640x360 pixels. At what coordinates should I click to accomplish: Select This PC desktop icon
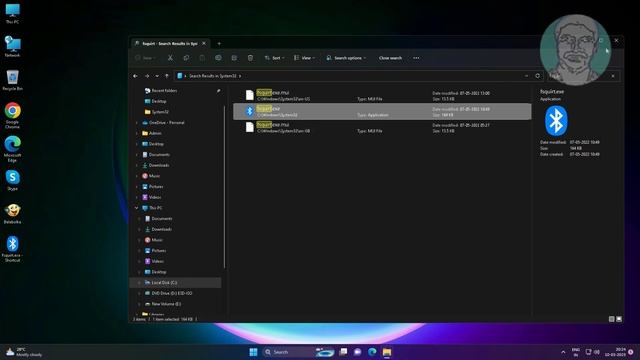click(12, 13)
